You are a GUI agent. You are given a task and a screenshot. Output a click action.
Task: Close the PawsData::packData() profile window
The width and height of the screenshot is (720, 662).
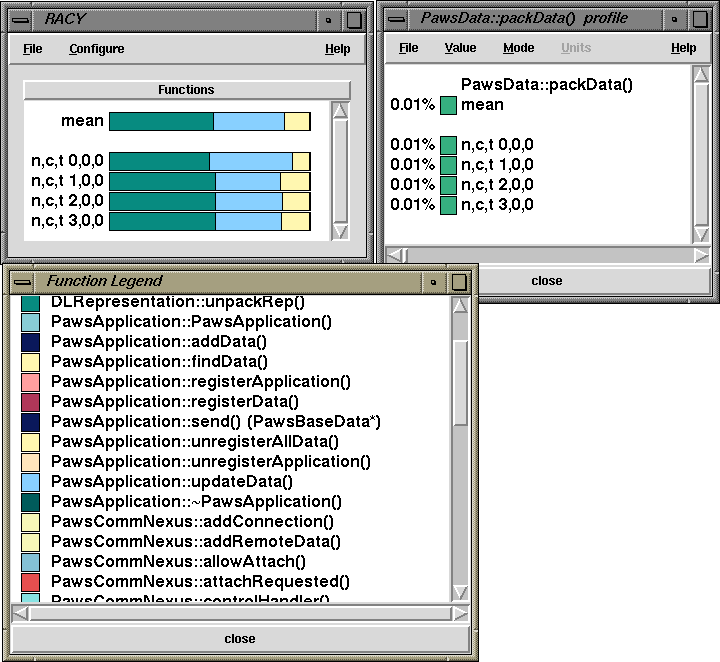click(546, 281)
